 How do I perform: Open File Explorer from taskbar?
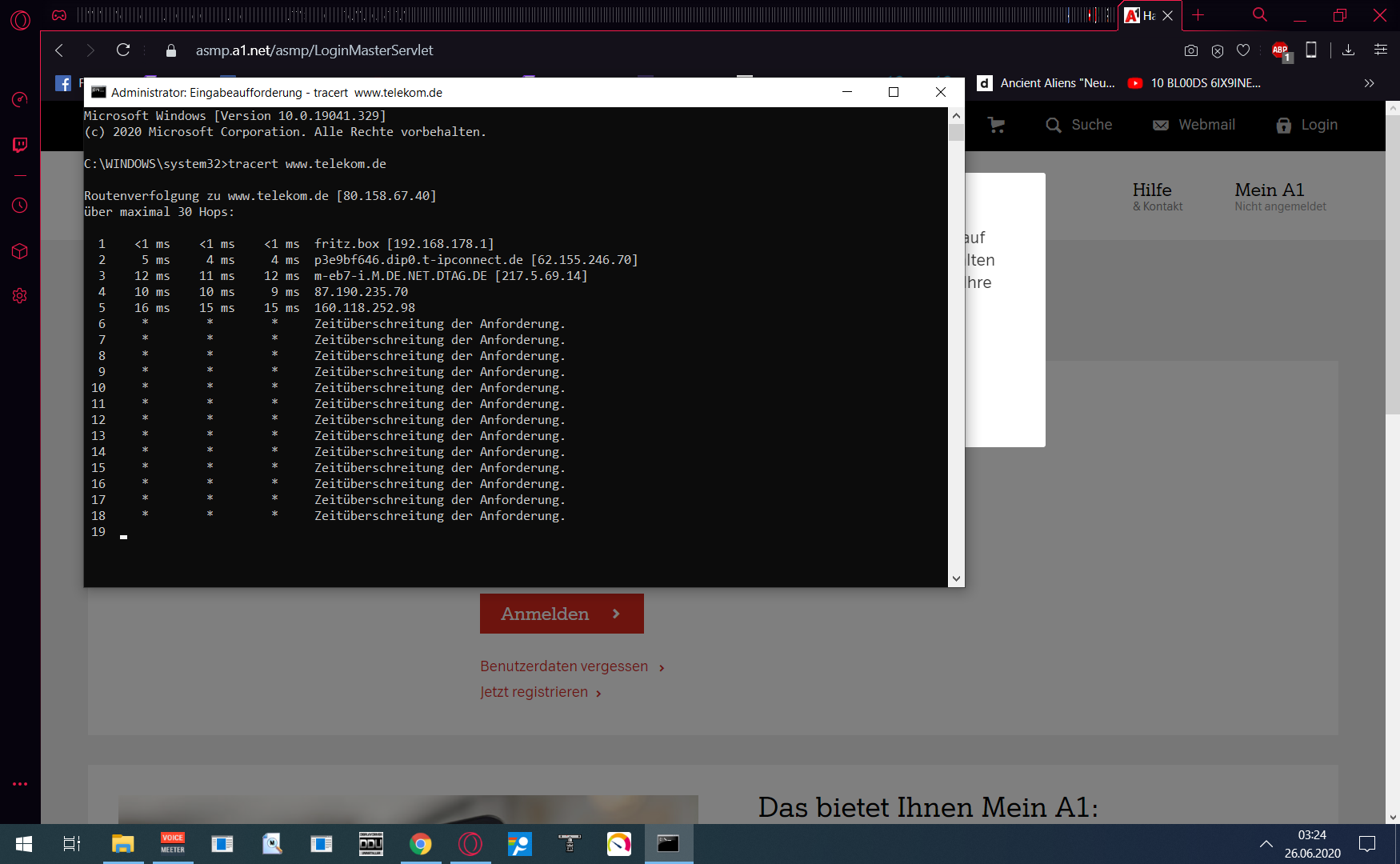point(122,844)
